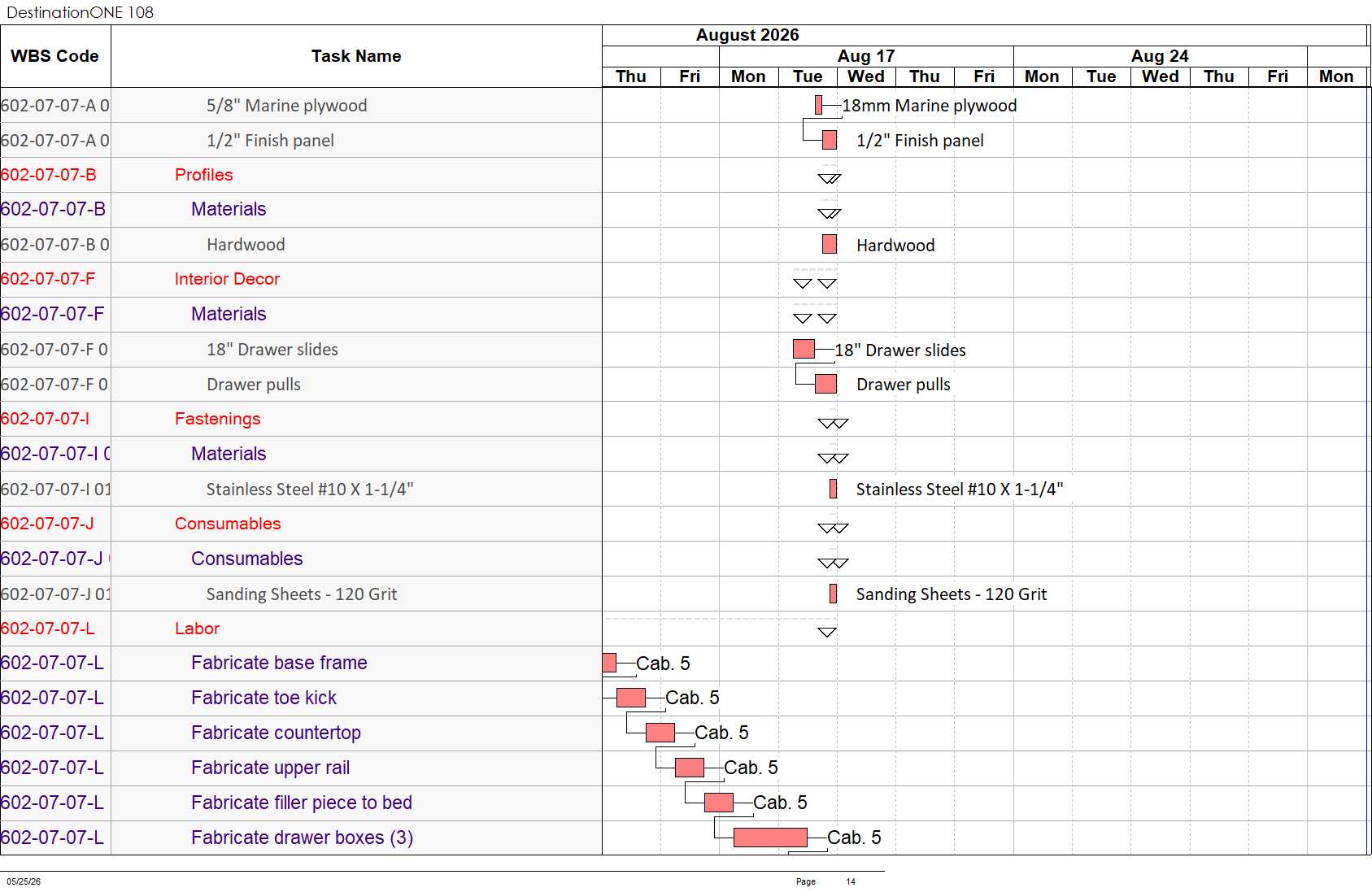This screenshot has height=892, width=1372.
Task: Click the Drawer pulls bar label in chart
Action: click(904, 385)
